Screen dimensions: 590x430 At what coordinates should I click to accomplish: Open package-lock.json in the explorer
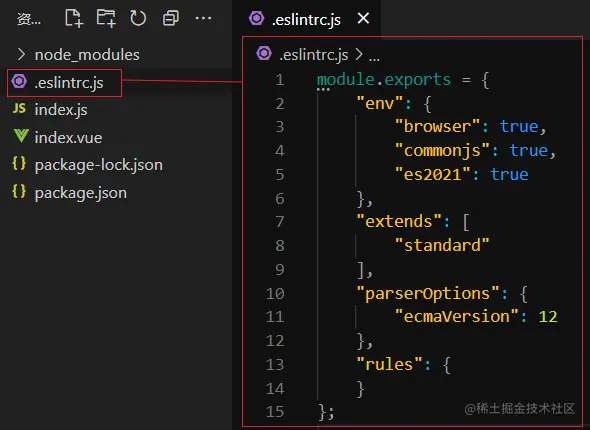click(99, 165)
